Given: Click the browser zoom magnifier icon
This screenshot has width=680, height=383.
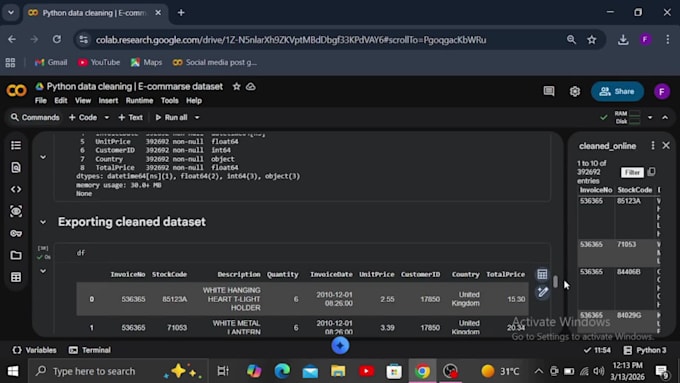Looking at the screenshot, I should (x=571, y=40).
